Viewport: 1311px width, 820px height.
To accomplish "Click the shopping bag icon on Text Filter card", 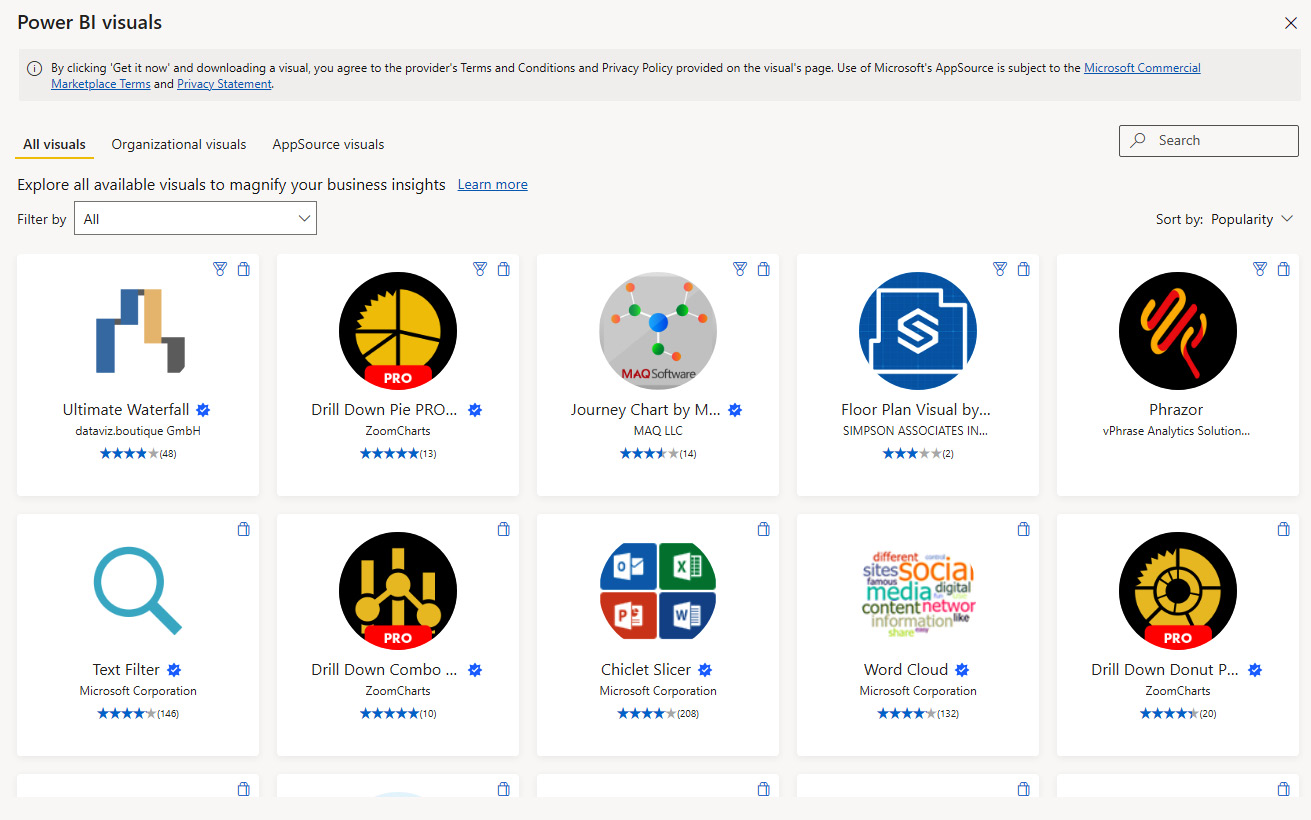I will click(244, 529).
